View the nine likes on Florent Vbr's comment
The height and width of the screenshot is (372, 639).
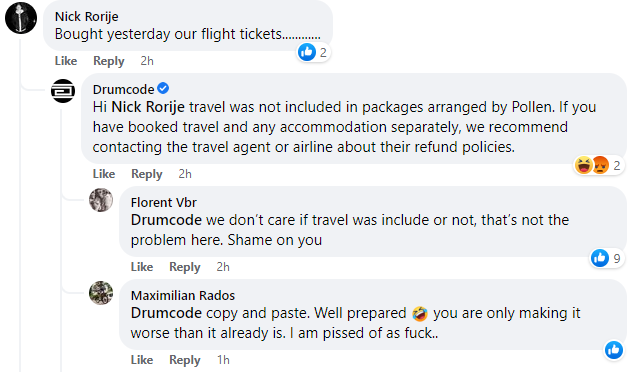click(606, 258)
